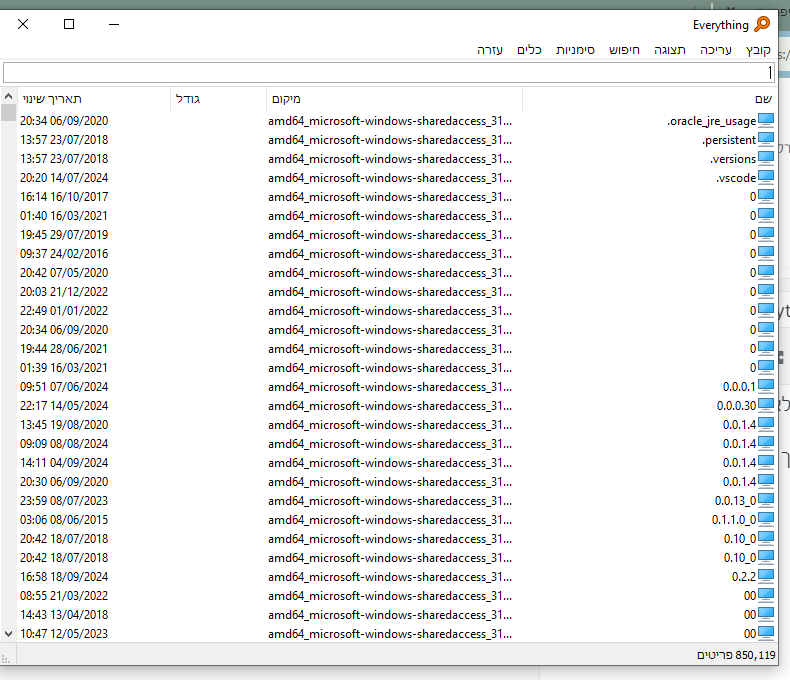Viewport: 790px width, 680px height.
Task: Click the 850,119 items status bar text
Action: click(x=736, y=655)
